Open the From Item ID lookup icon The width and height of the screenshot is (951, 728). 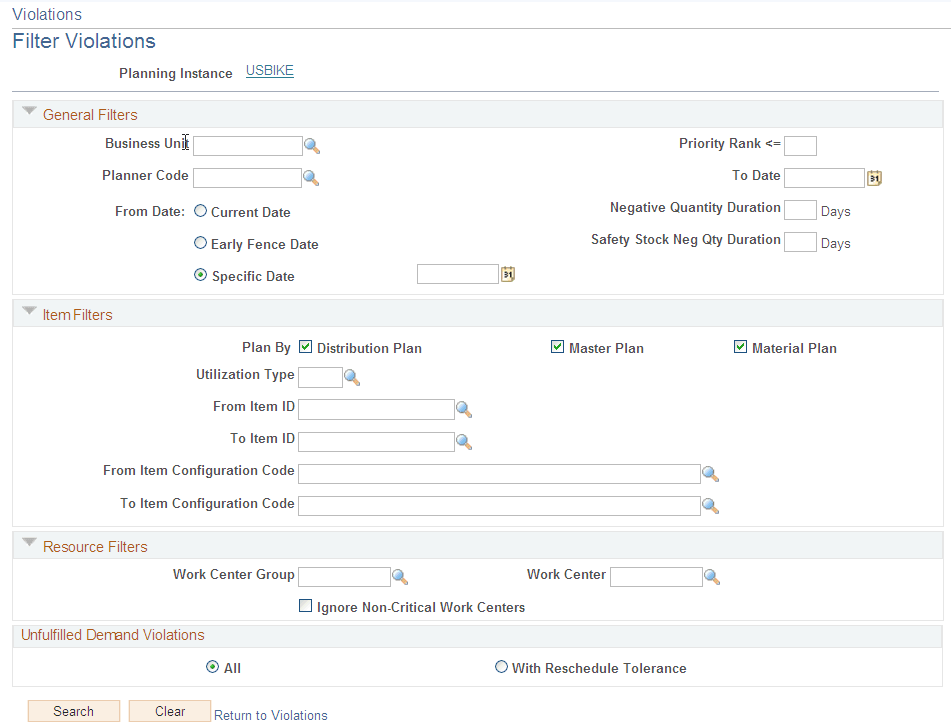(x=463, y=409)
